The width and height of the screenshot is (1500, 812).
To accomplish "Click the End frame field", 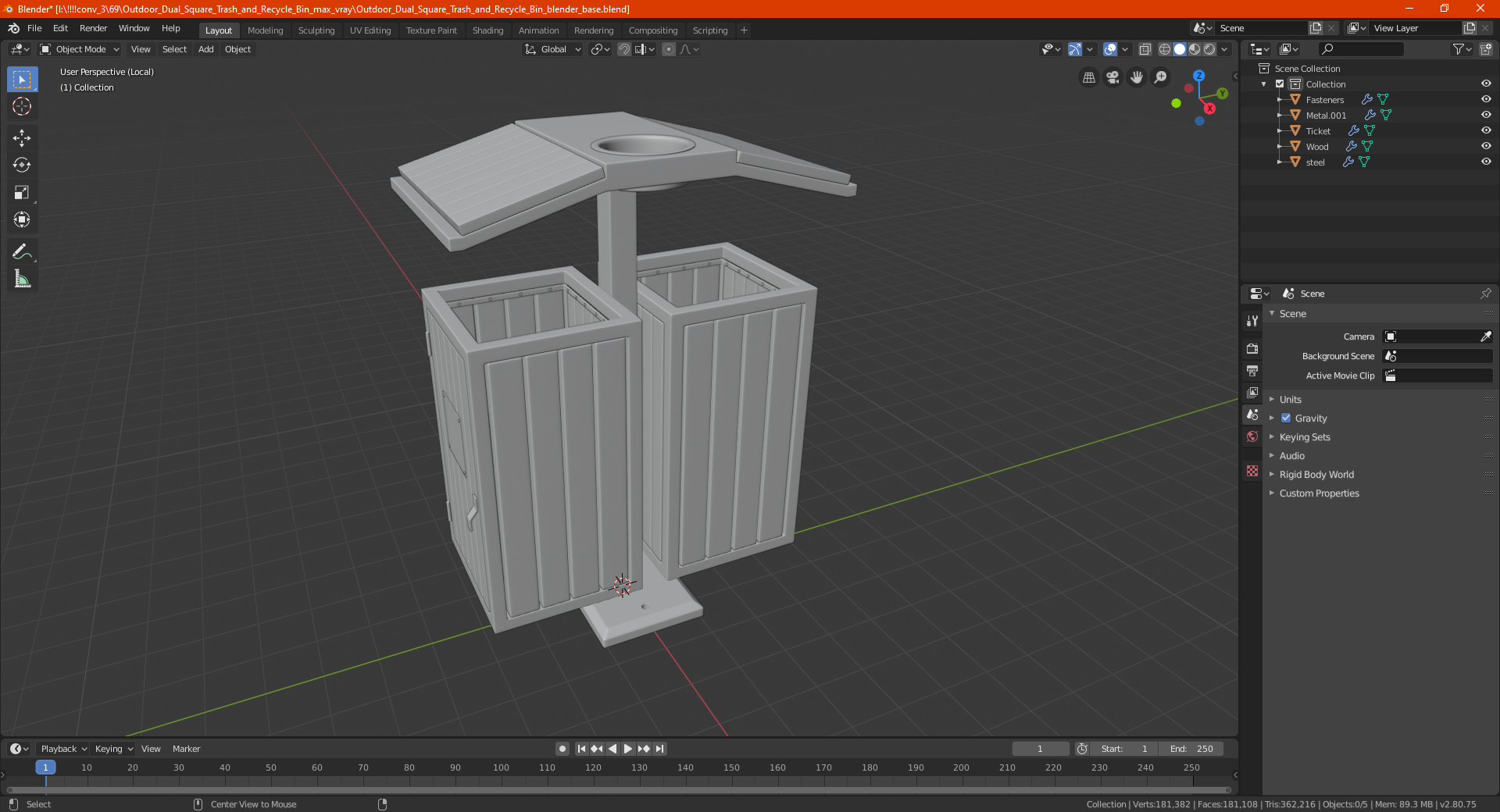I will click(1191, 749).
